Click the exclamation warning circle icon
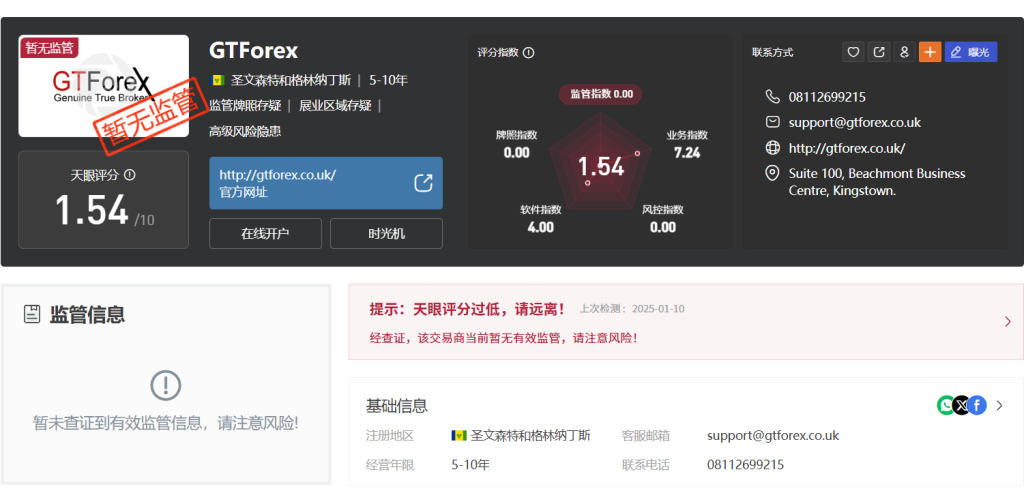This screenshot has width=1024, height=504. [165, 386]
